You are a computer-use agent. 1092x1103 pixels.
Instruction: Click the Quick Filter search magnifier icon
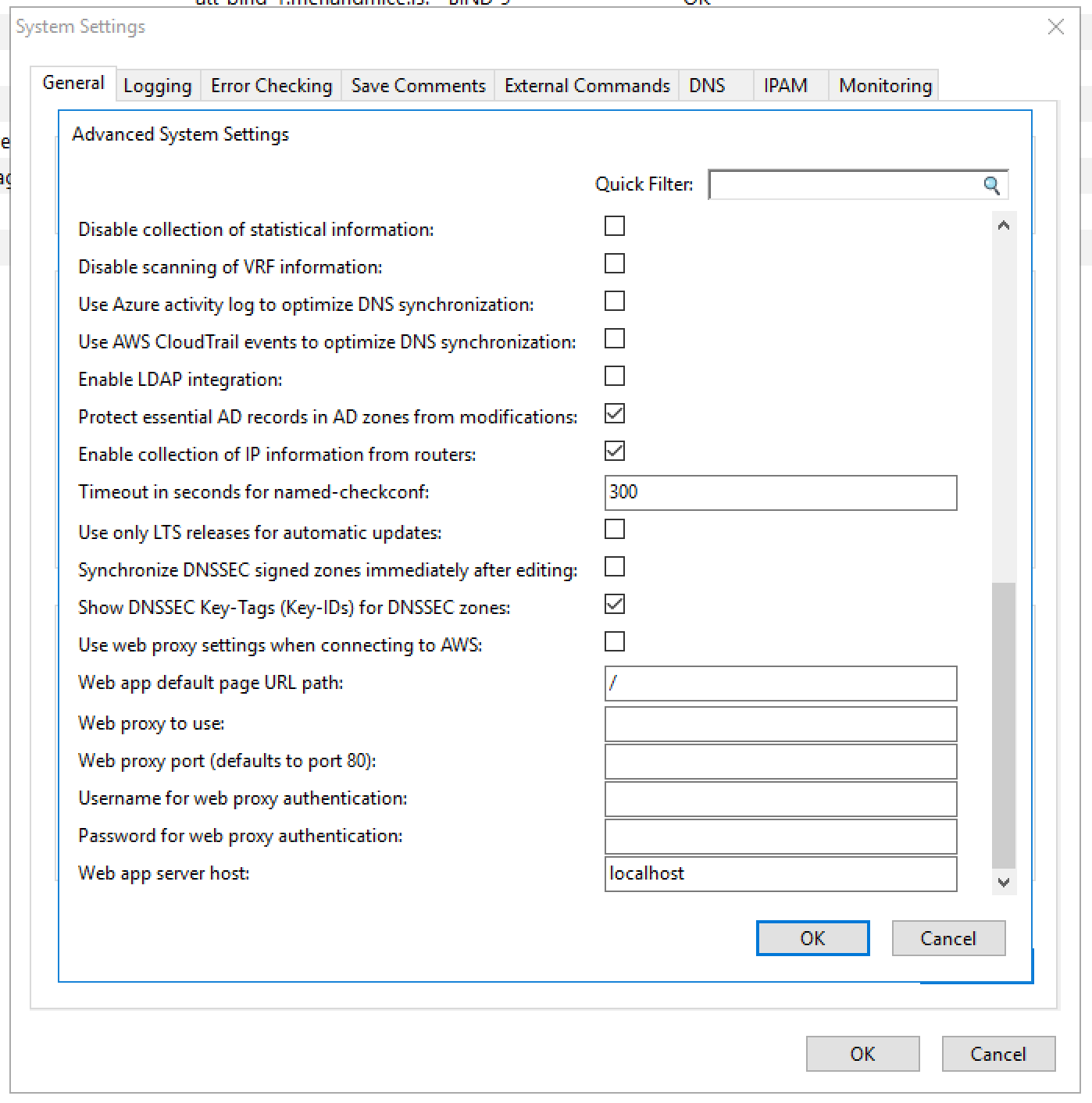990,185
